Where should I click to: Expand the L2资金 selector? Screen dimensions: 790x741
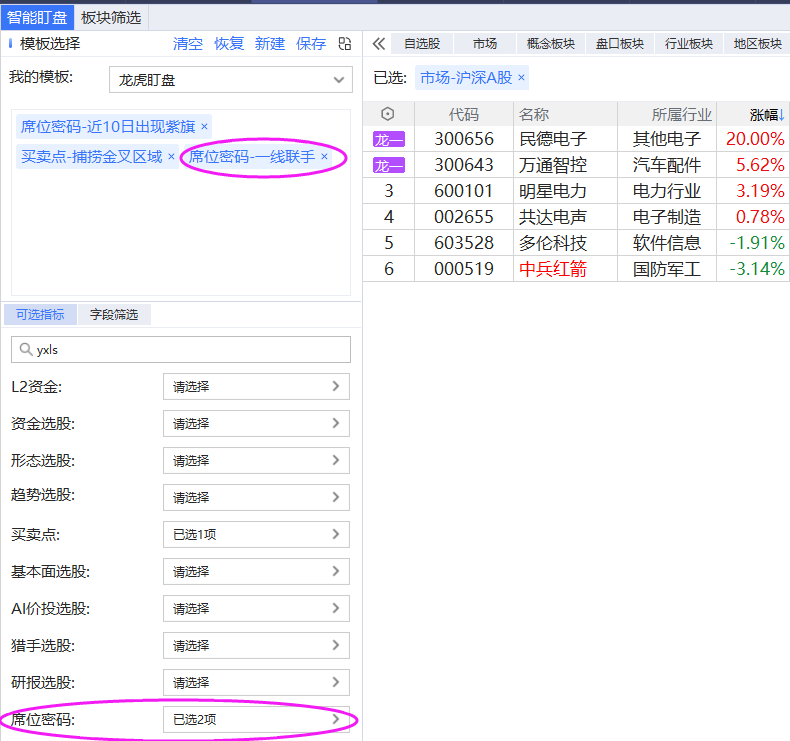[256, 386]
